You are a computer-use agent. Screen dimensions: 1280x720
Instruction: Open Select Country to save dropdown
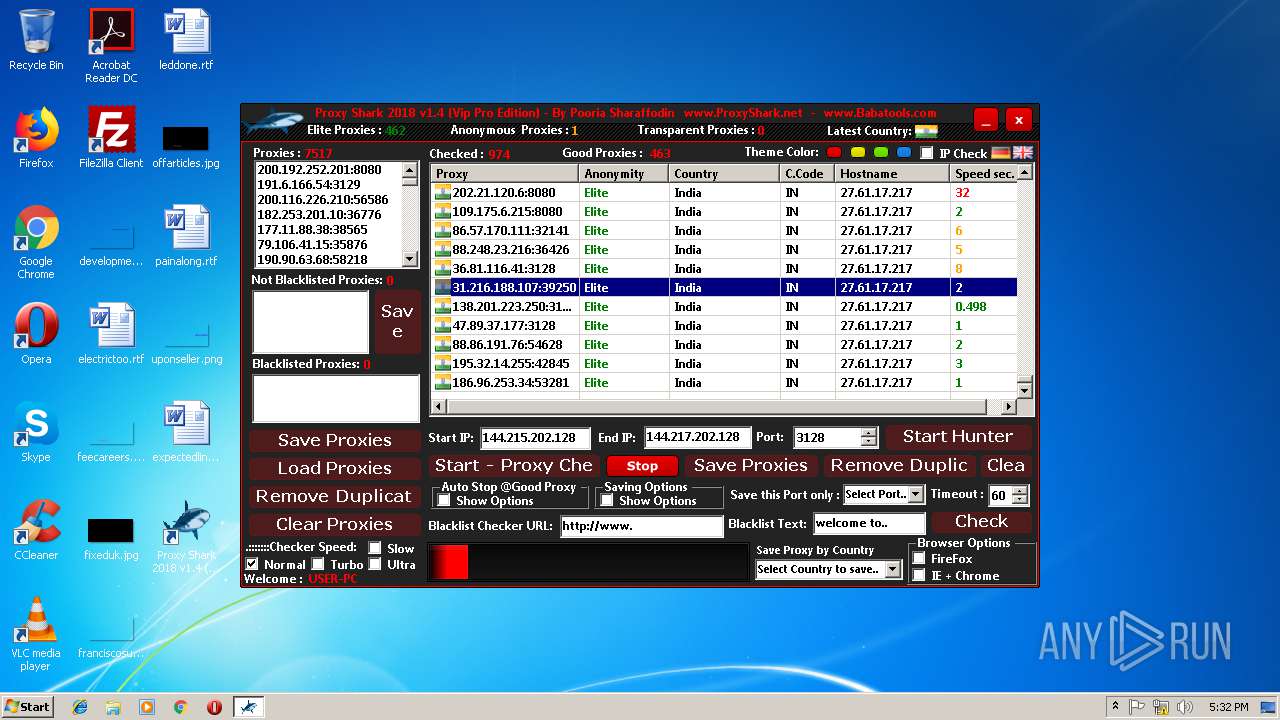(892, 569)
